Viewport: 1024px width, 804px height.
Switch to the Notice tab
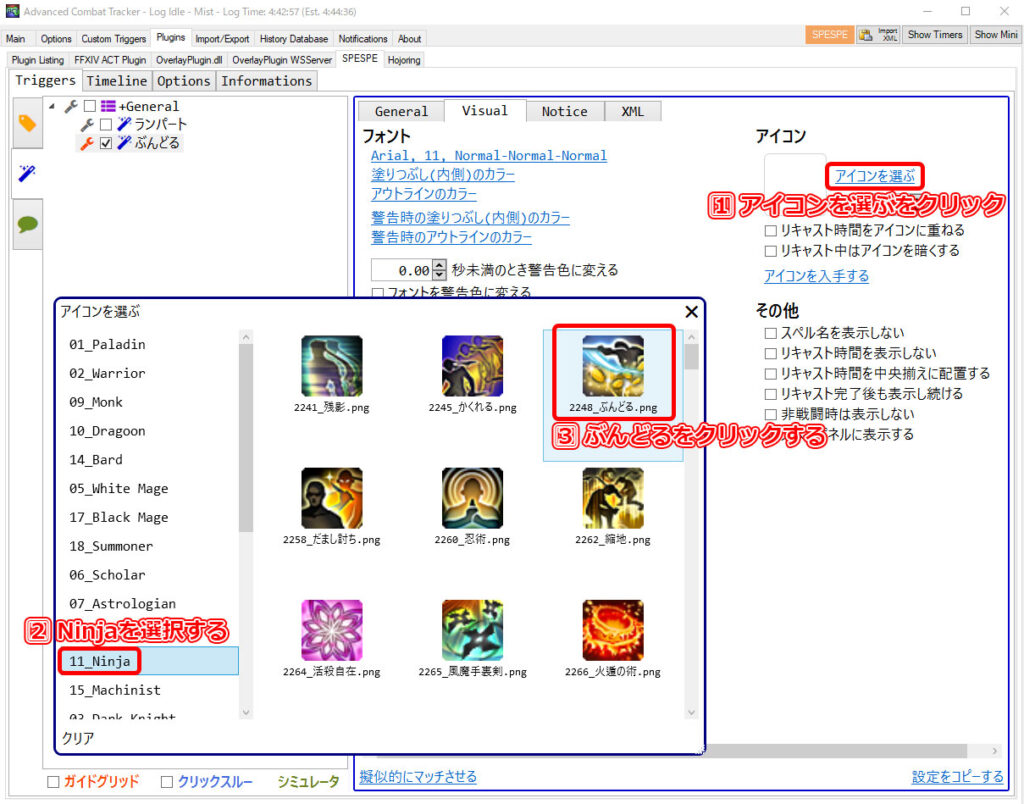564,111
